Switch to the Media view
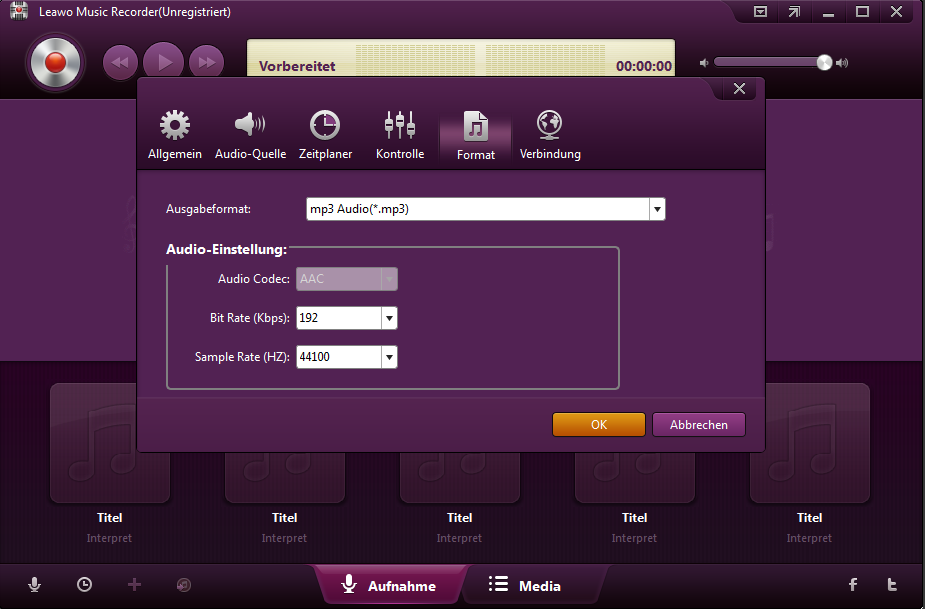 click(x=525, y=585)
